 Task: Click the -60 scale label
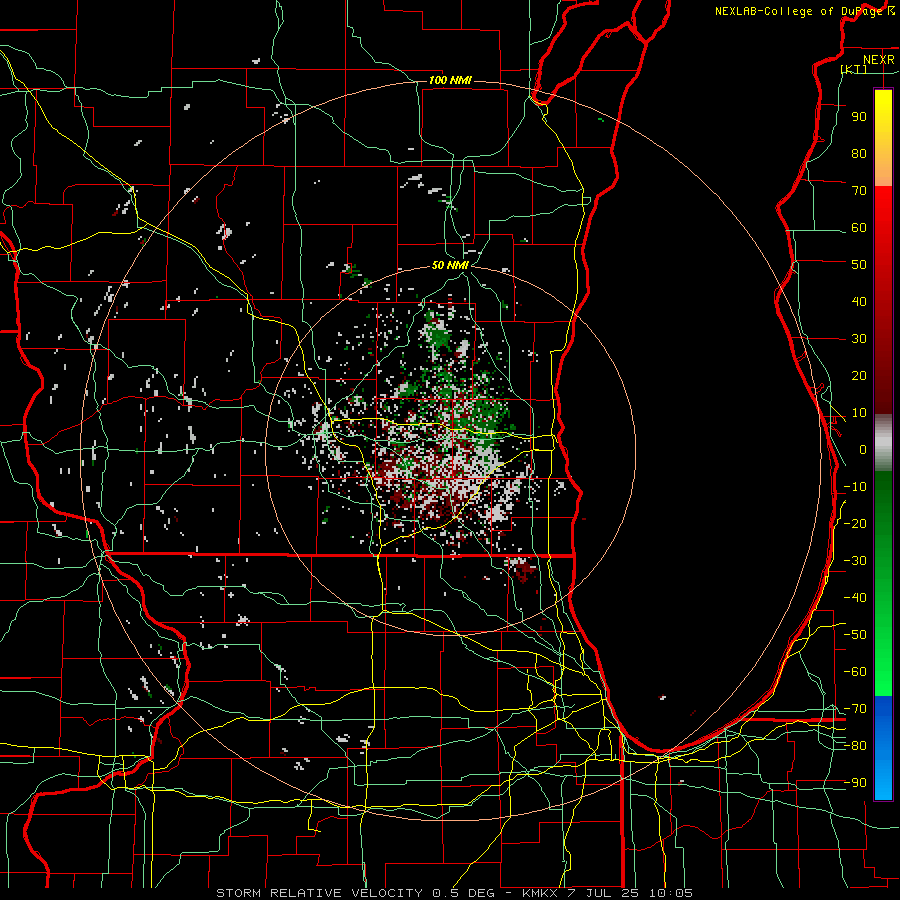click(855, 672)
